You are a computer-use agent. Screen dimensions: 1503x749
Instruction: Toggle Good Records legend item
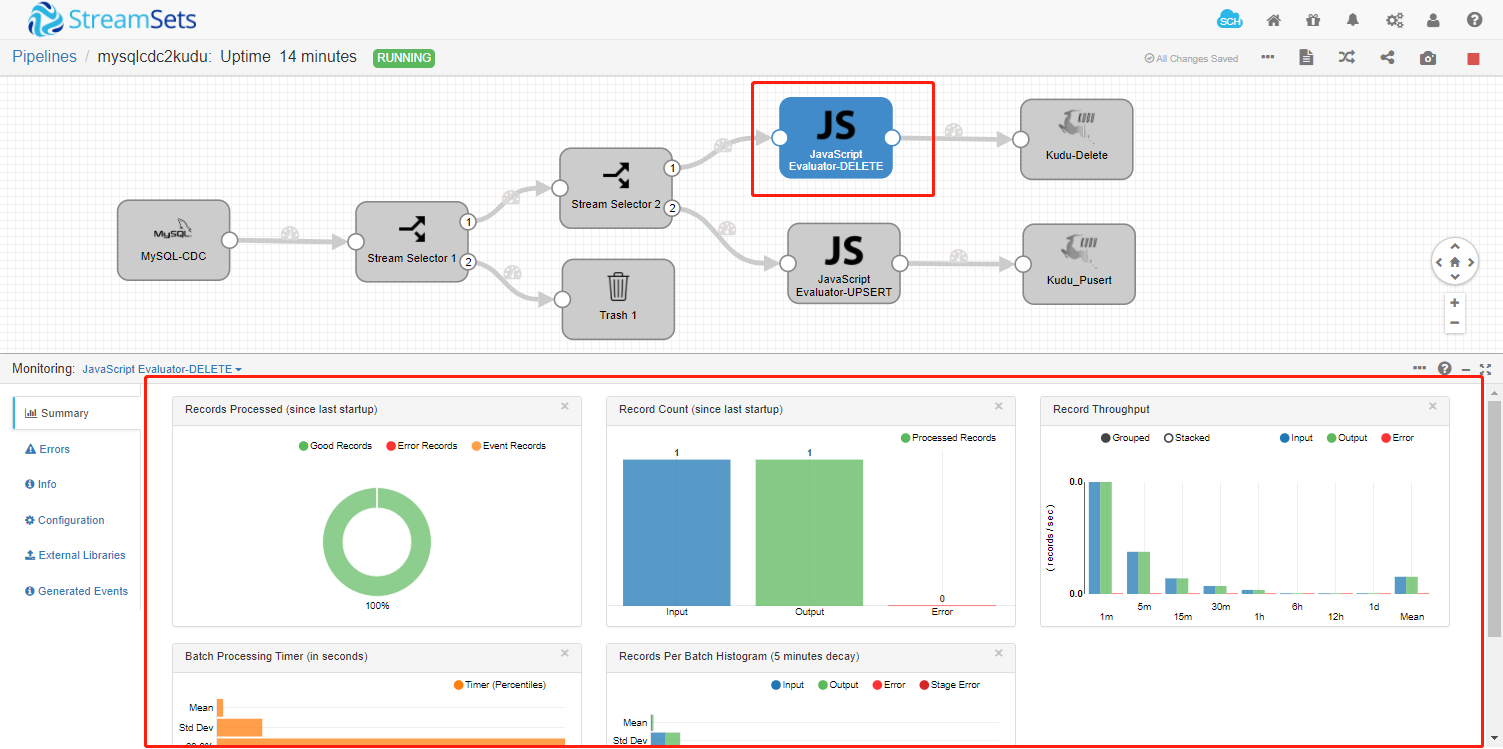click(335, 446)
